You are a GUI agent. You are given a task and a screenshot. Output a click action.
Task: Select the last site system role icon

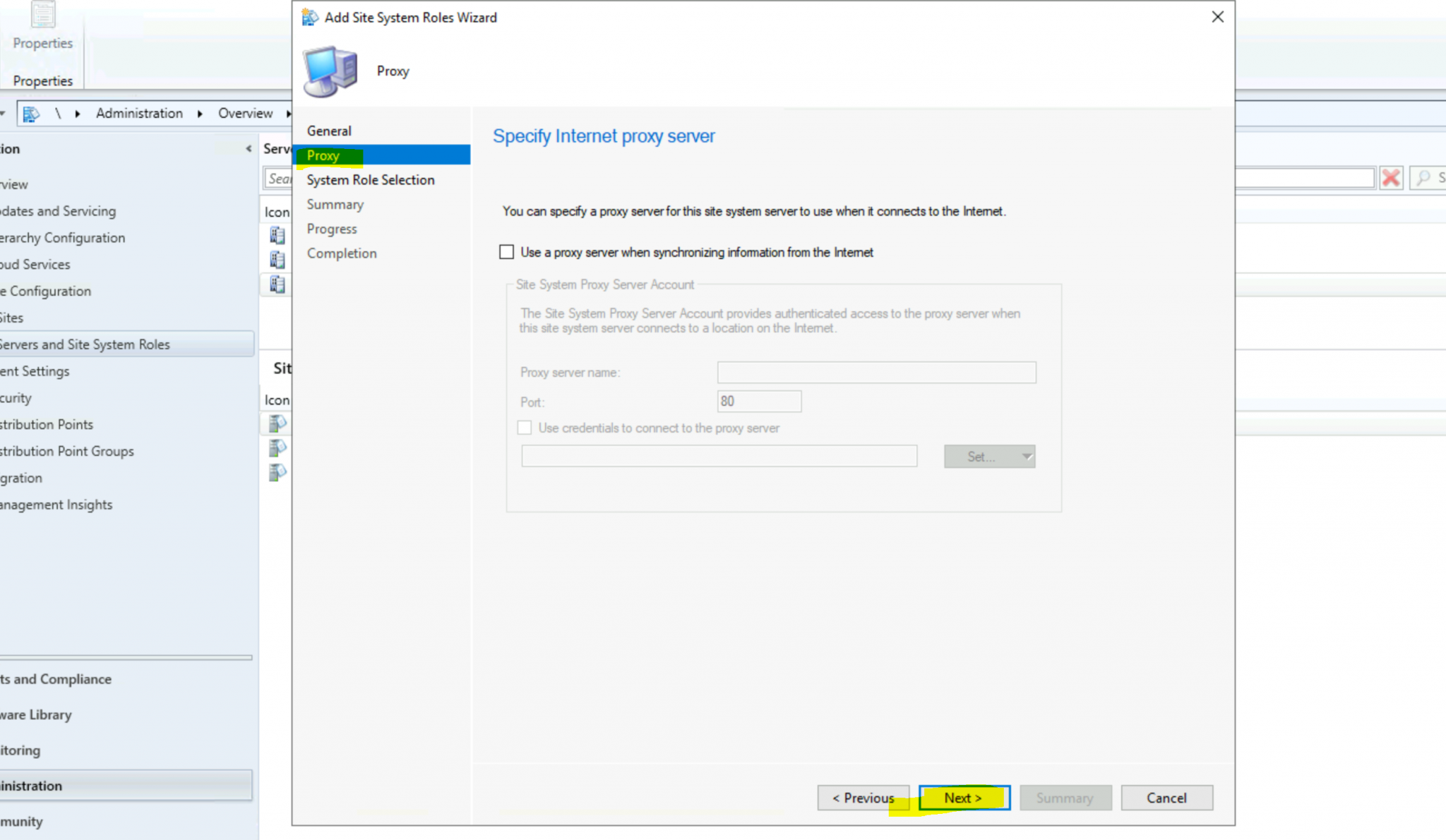point(277,472)
